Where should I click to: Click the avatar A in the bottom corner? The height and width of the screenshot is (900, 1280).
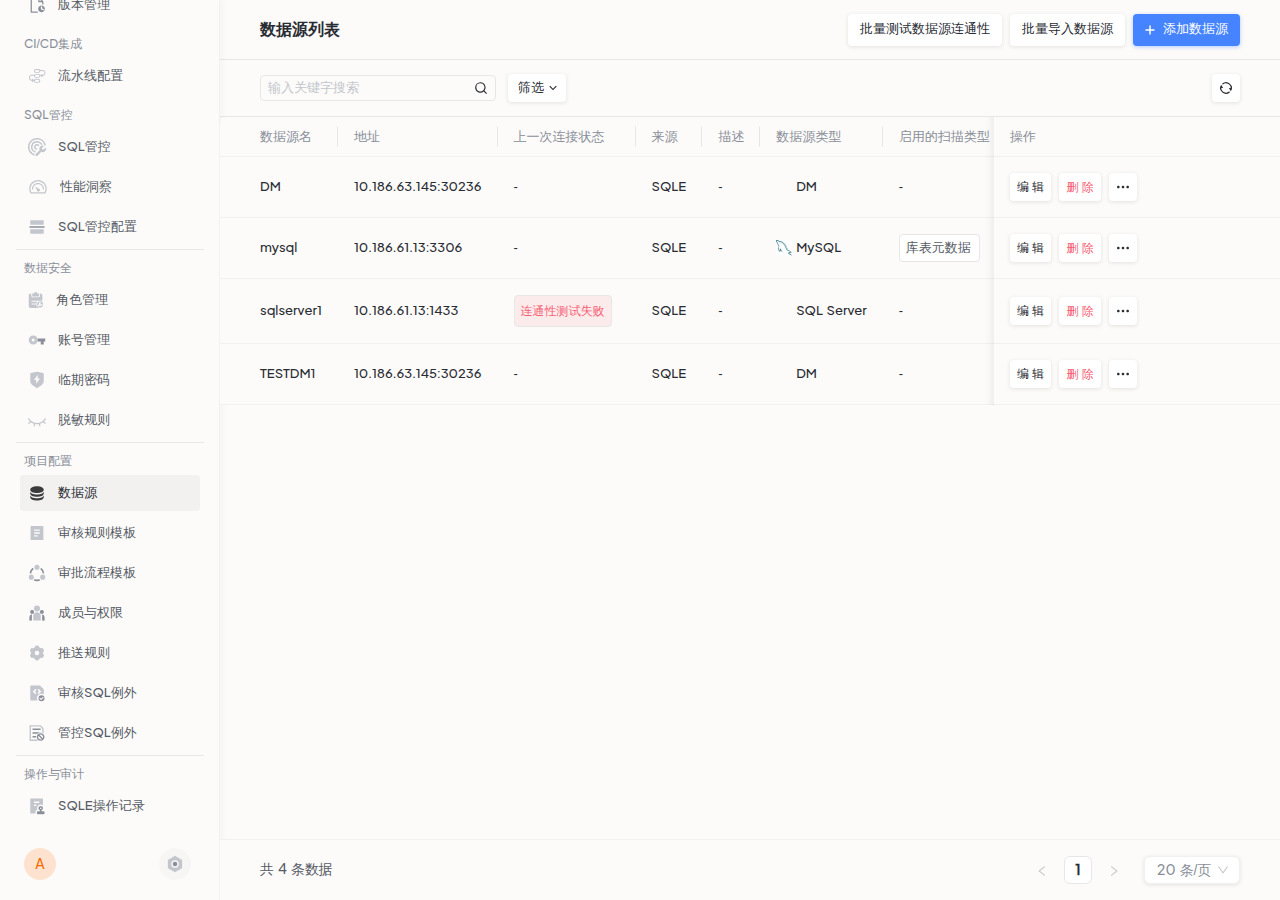40,863
